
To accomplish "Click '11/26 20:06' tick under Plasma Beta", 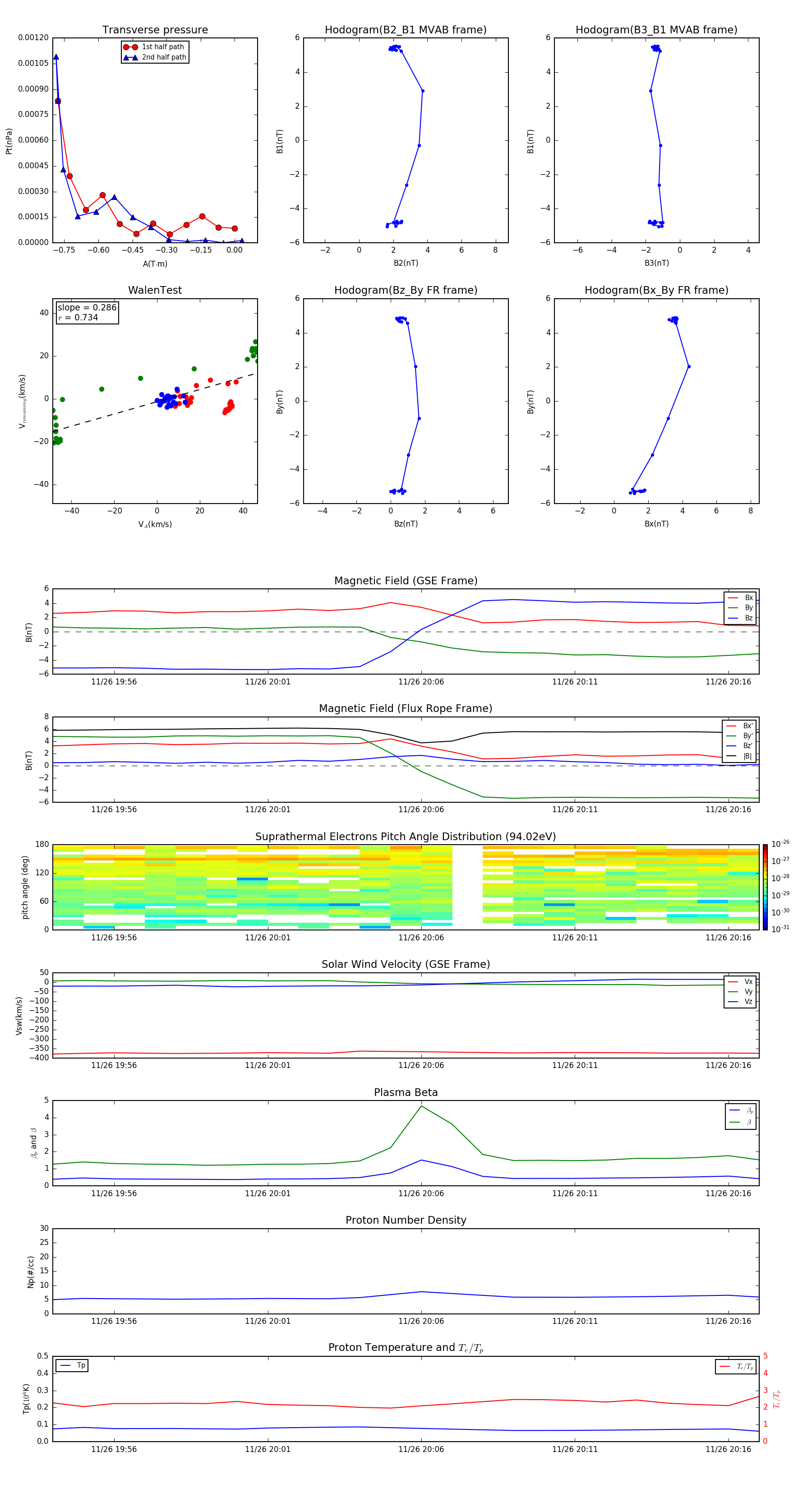I will [x=421, y=1193].
